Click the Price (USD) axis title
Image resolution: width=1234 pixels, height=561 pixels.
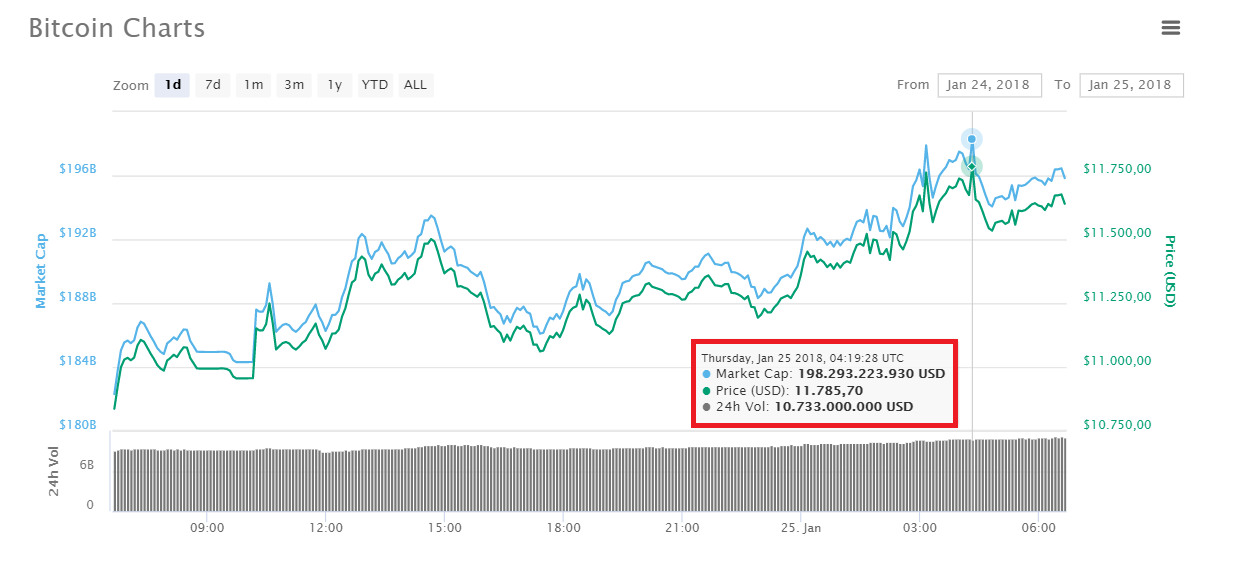[x=1168, y=271]
